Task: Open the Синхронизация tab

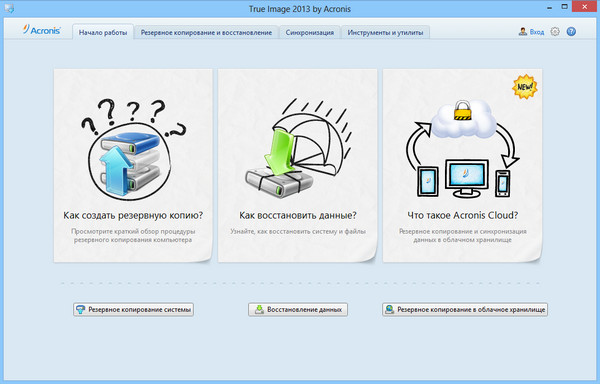Action: 310,33
